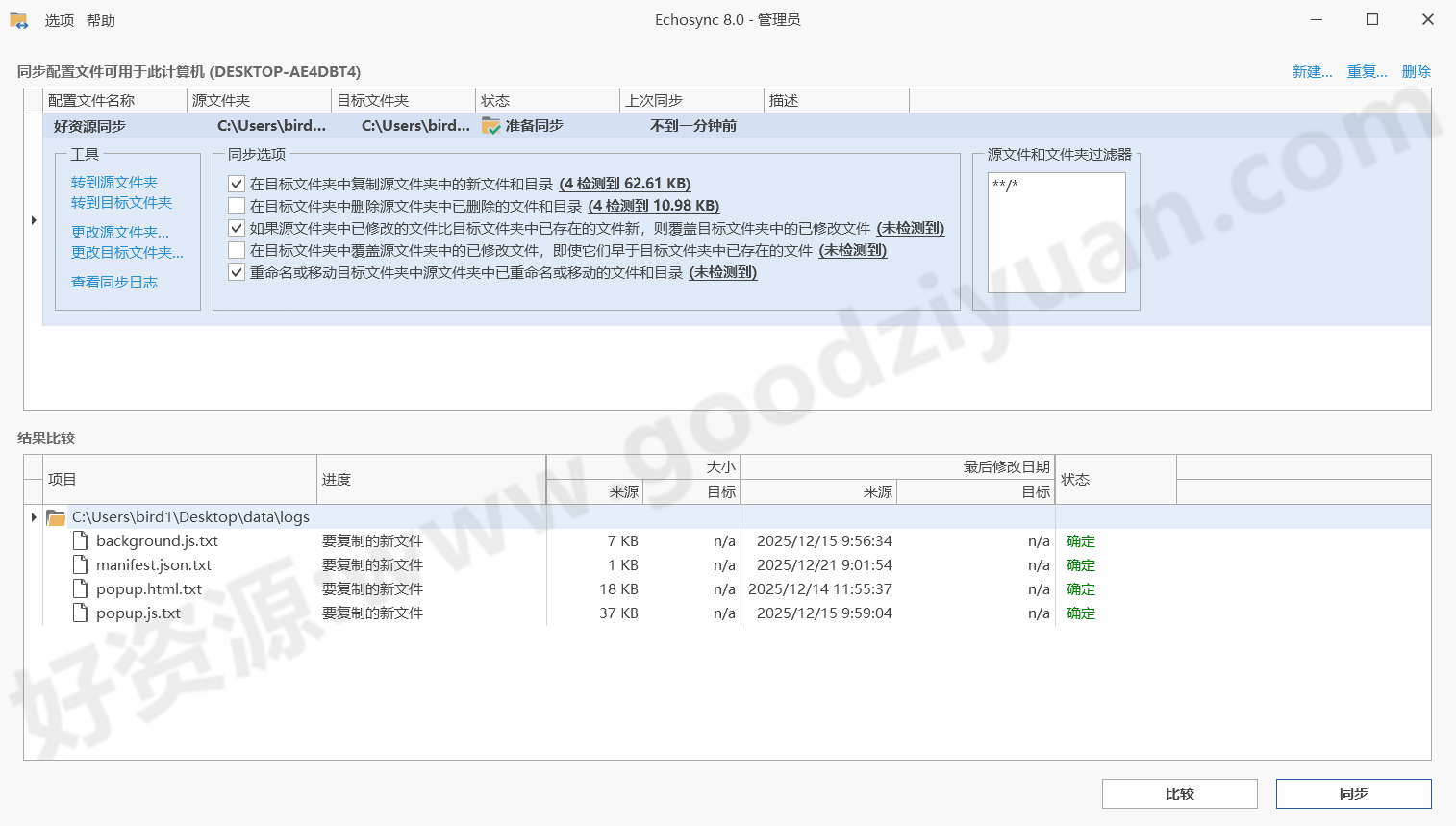Create a new profile via 新建... link
The image size is (1456, 826).
pyautogui.click(x=1312, y=71)
